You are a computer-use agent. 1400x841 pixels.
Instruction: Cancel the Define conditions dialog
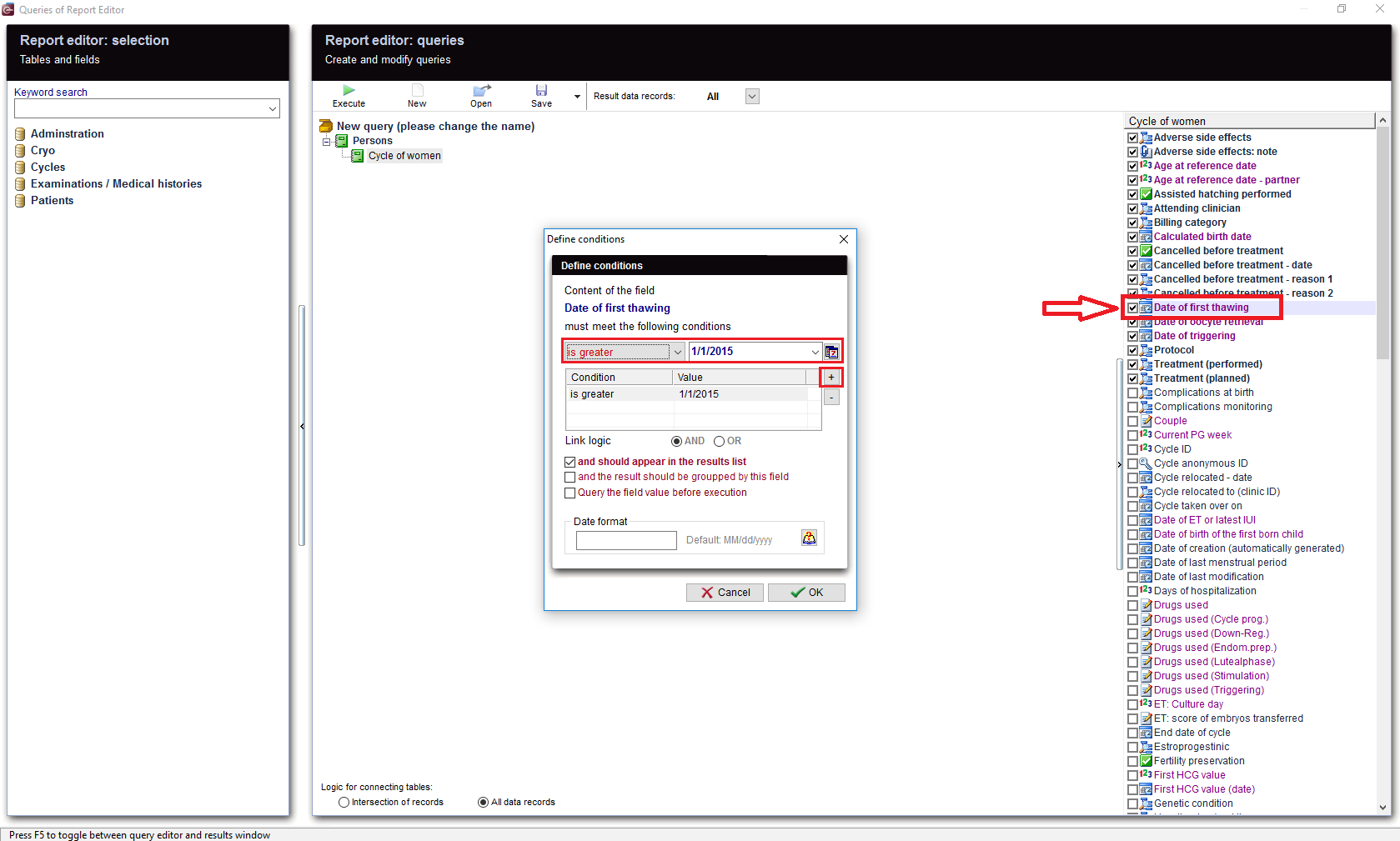(725, 593)
